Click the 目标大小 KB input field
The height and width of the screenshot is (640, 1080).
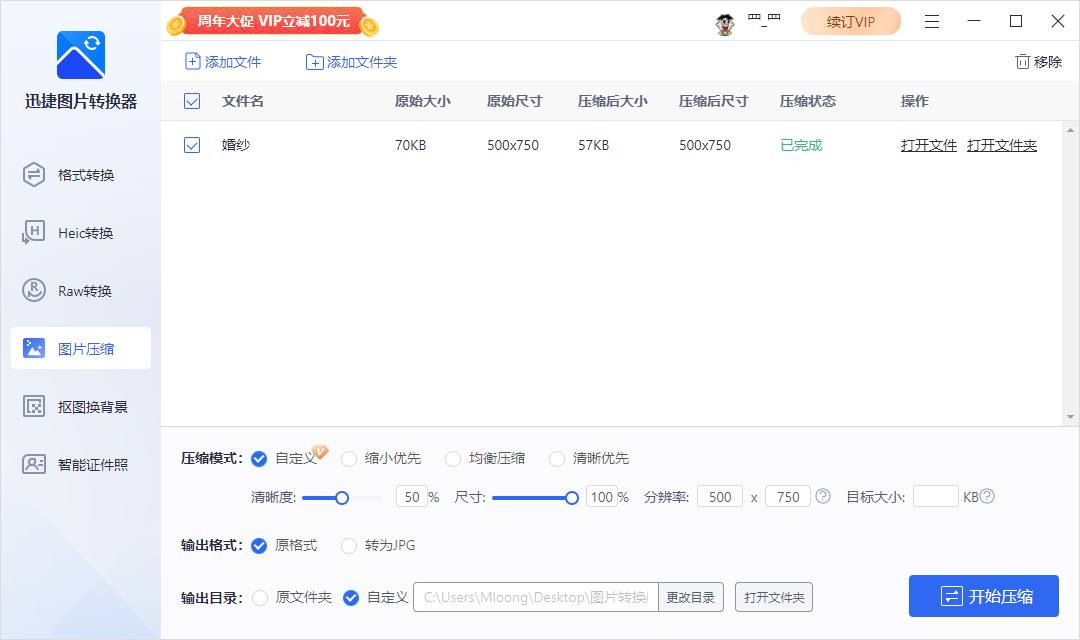[x=936, y=496]
